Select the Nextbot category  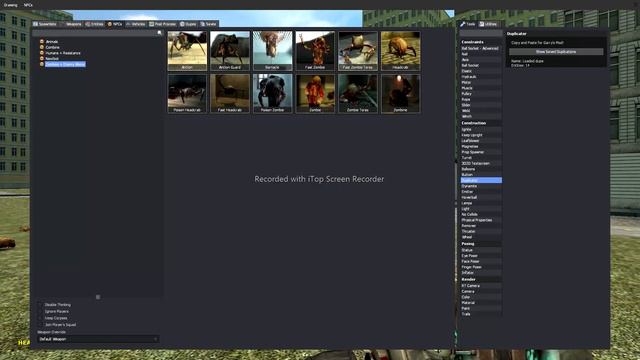tap(52, 59)
